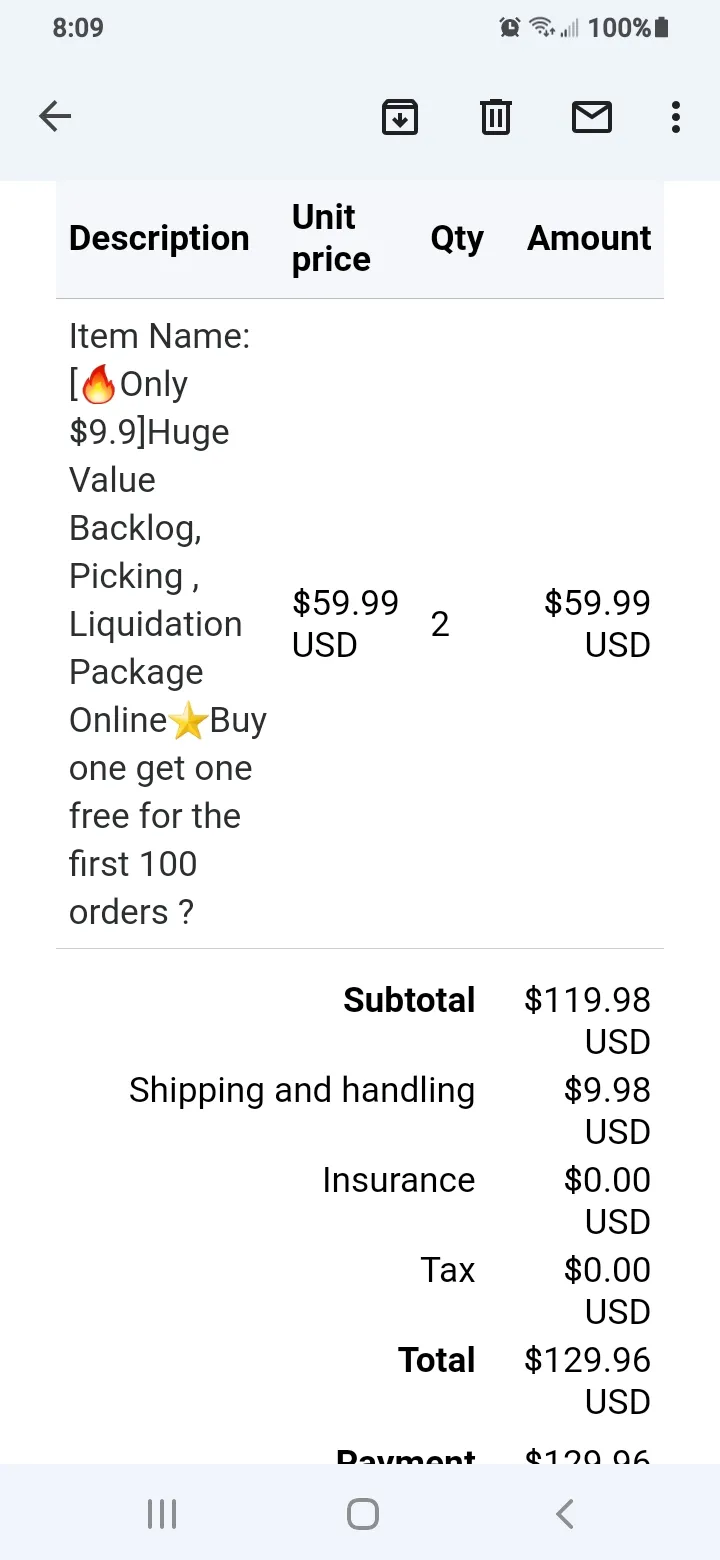Tap the fire emoji in the item name

[x=98, y=384]
